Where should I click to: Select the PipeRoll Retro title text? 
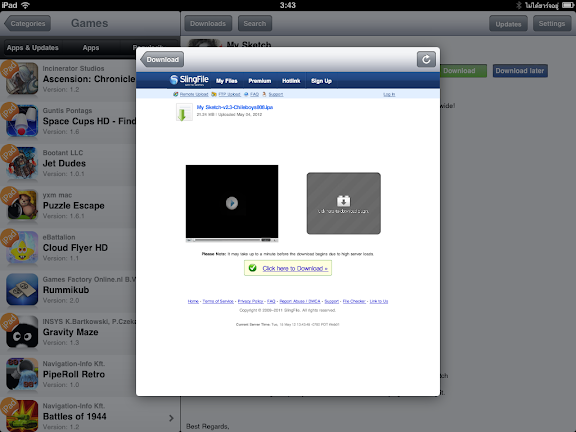[74, 375]
